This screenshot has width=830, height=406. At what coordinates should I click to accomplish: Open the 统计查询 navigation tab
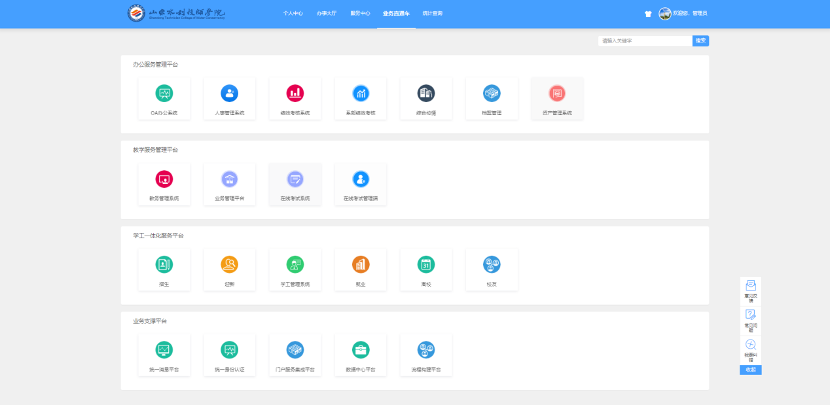point(432,15)
